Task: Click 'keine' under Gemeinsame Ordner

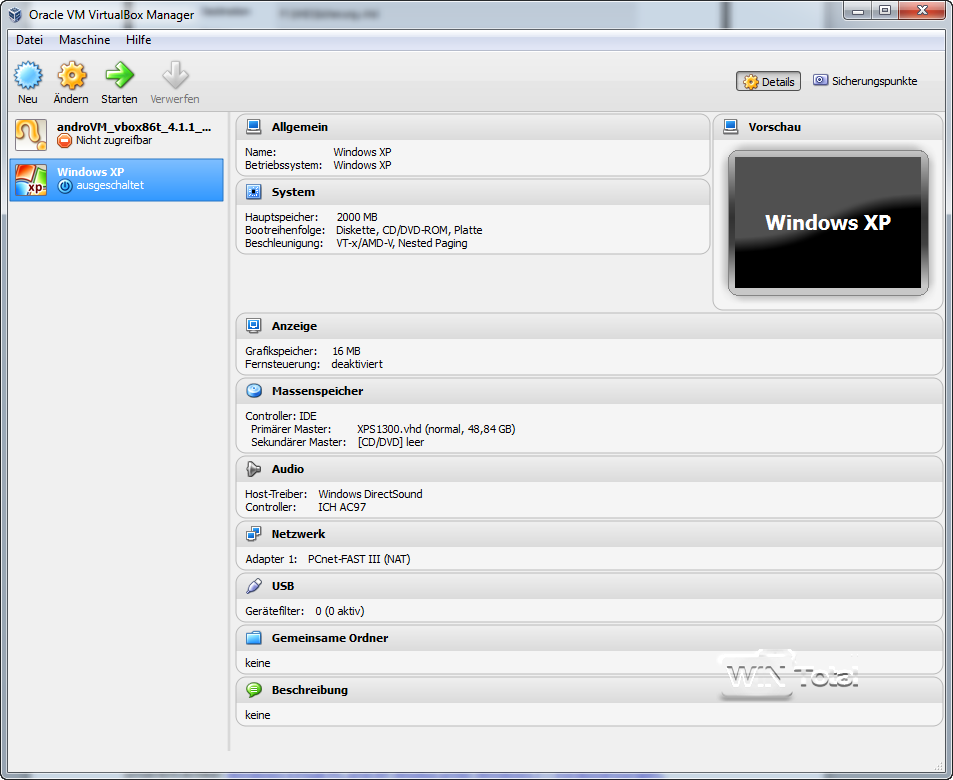Action: tap(258, 663)
